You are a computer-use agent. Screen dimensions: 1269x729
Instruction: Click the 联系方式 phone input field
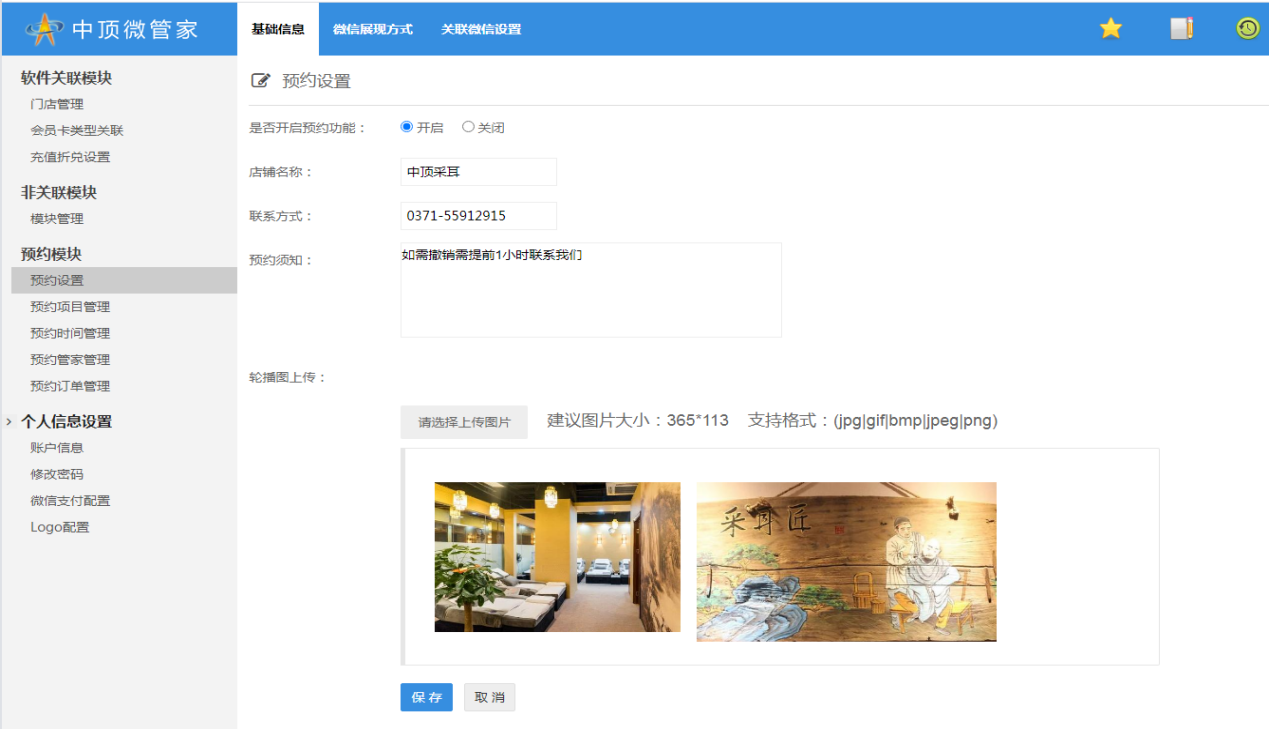(x=478, y=216)
